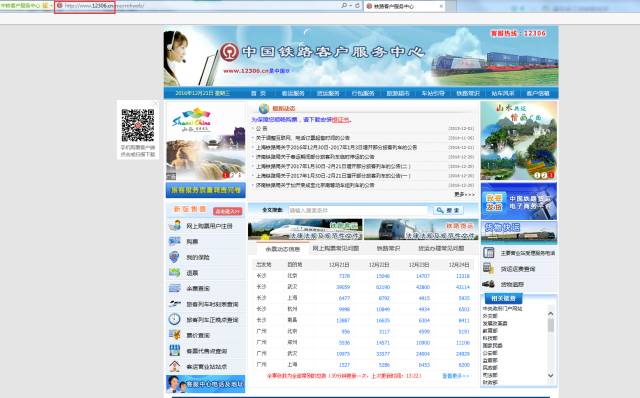The height and width of the screenshot is (398, 640).
Task: Click the calculator icon for freight fee query
Action: [489, 268]
